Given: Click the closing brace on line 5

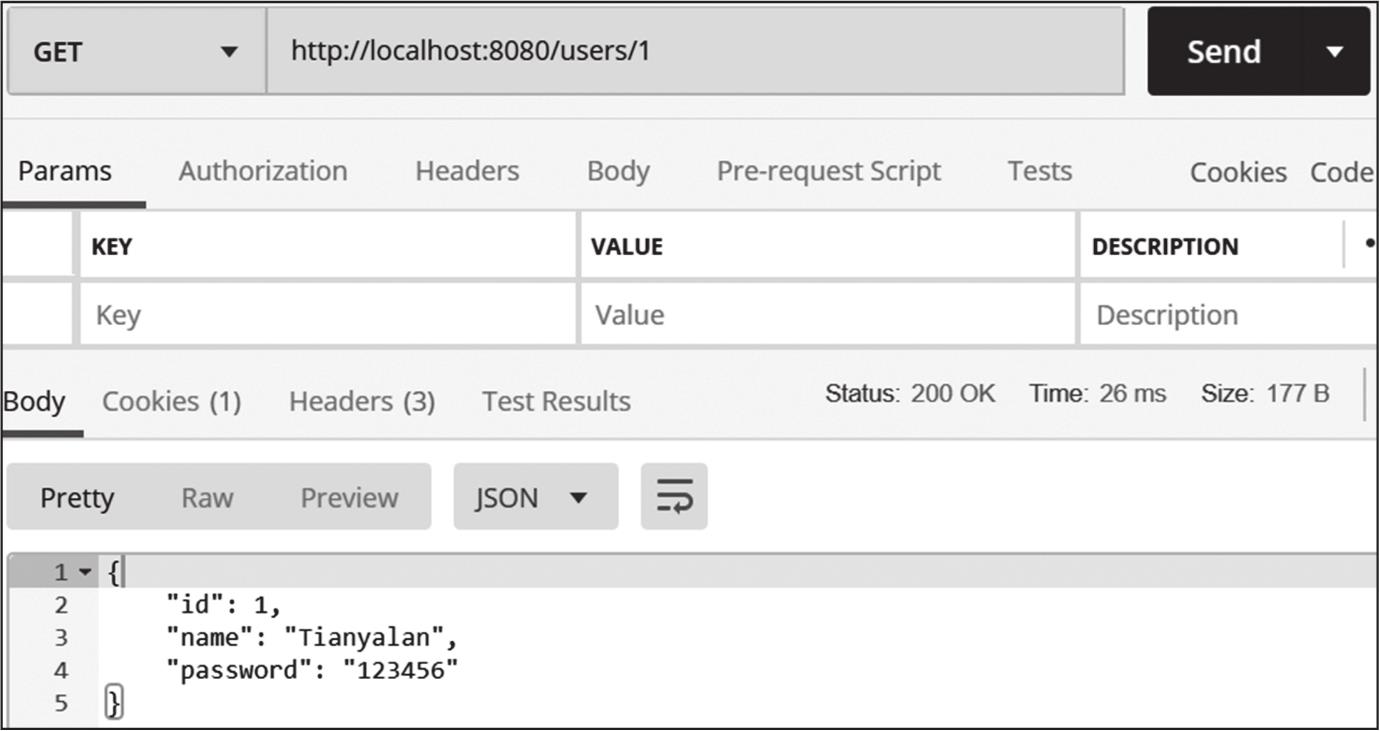Looking at the screenshot, I should click(113, 703).
